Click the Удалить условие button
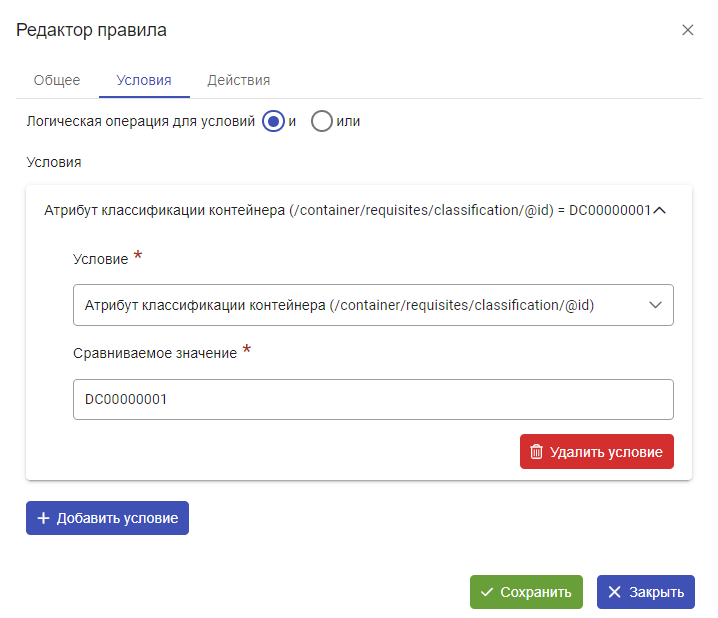The height and width of the screenshot is (618, 718). point(597,452)
